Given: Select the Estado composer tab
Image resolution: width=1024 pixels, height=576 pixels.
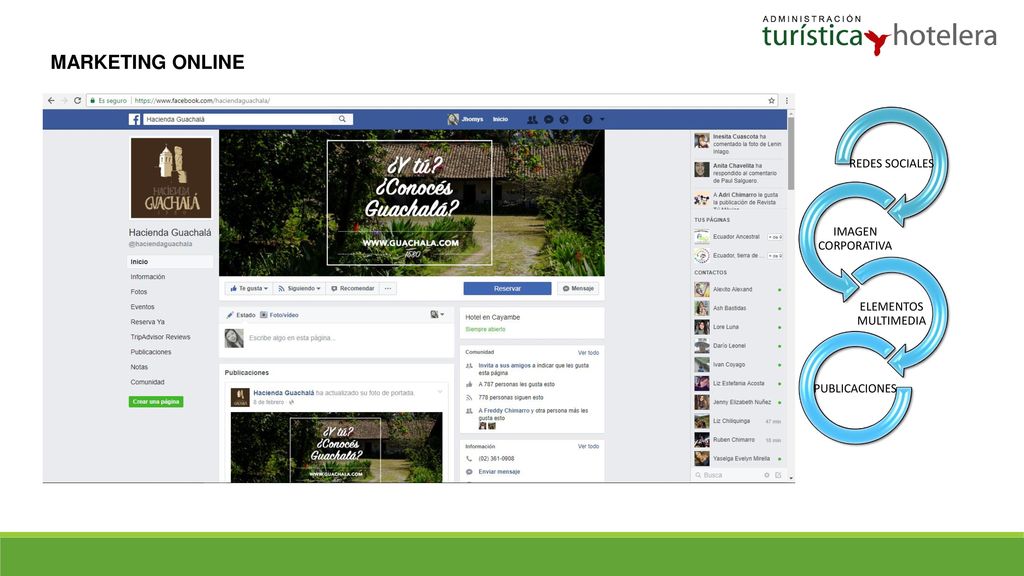Looking at the screenshot, I should [x=240, y=315].
